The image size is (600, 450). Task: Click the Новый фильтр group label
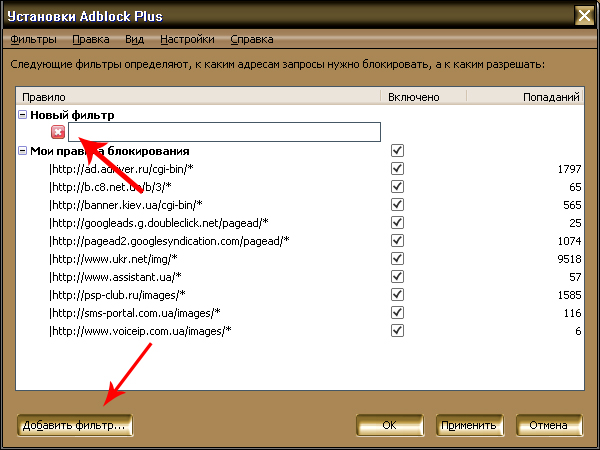coord(72,115)
